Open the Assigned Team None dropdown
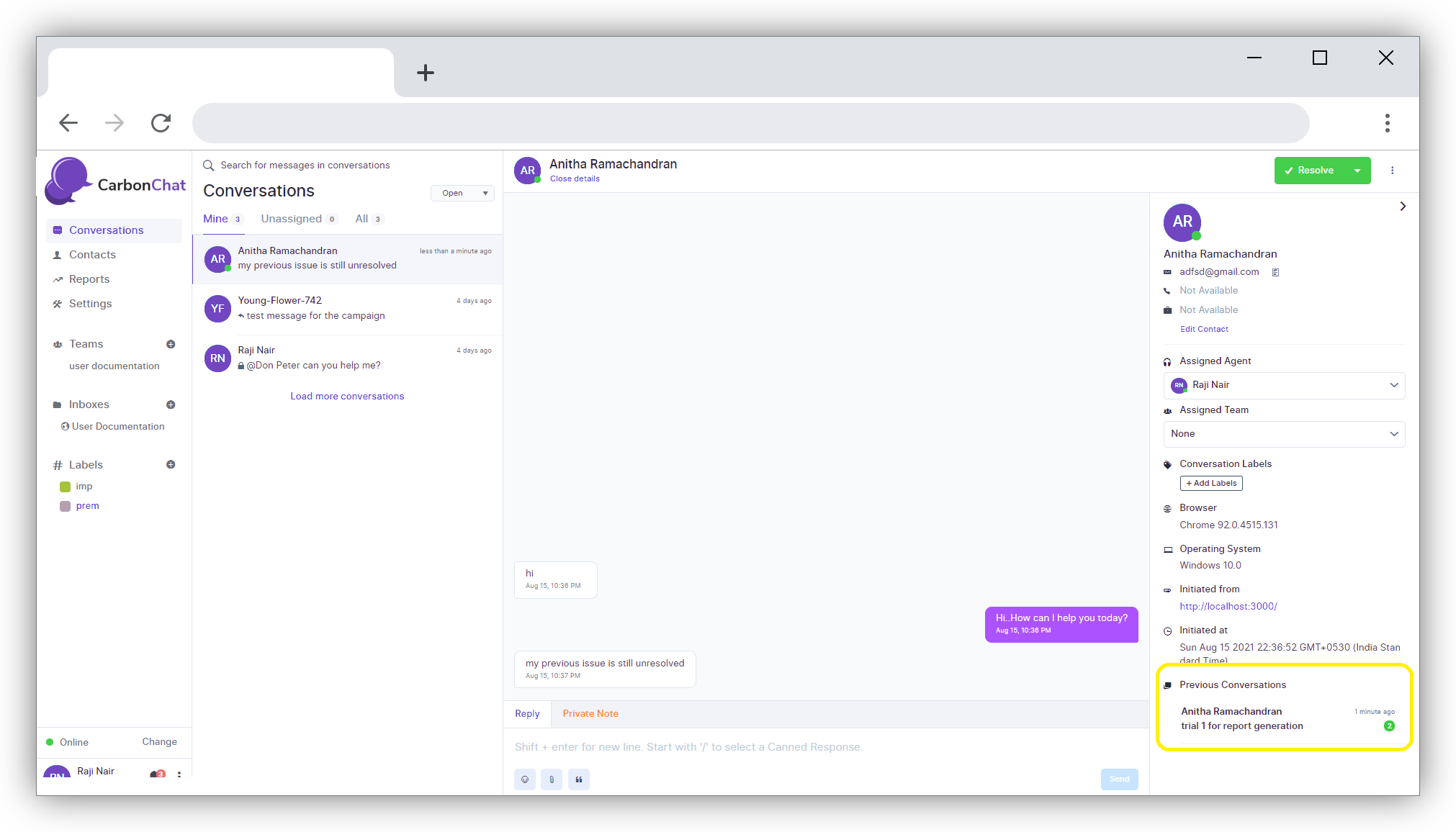This screenshot has width=1456, height=832. point(1284,433)
